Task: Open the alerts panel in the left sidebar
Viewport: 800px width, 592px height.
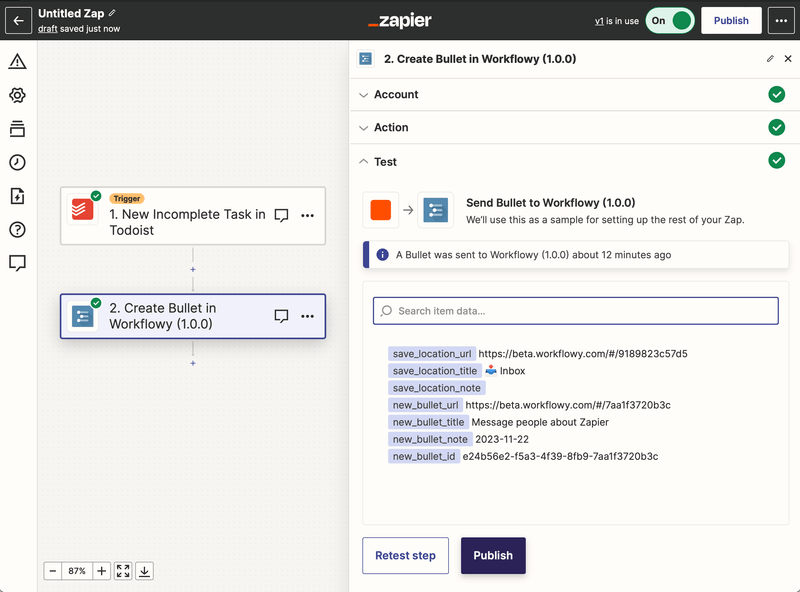Action: tap(18, 61)
